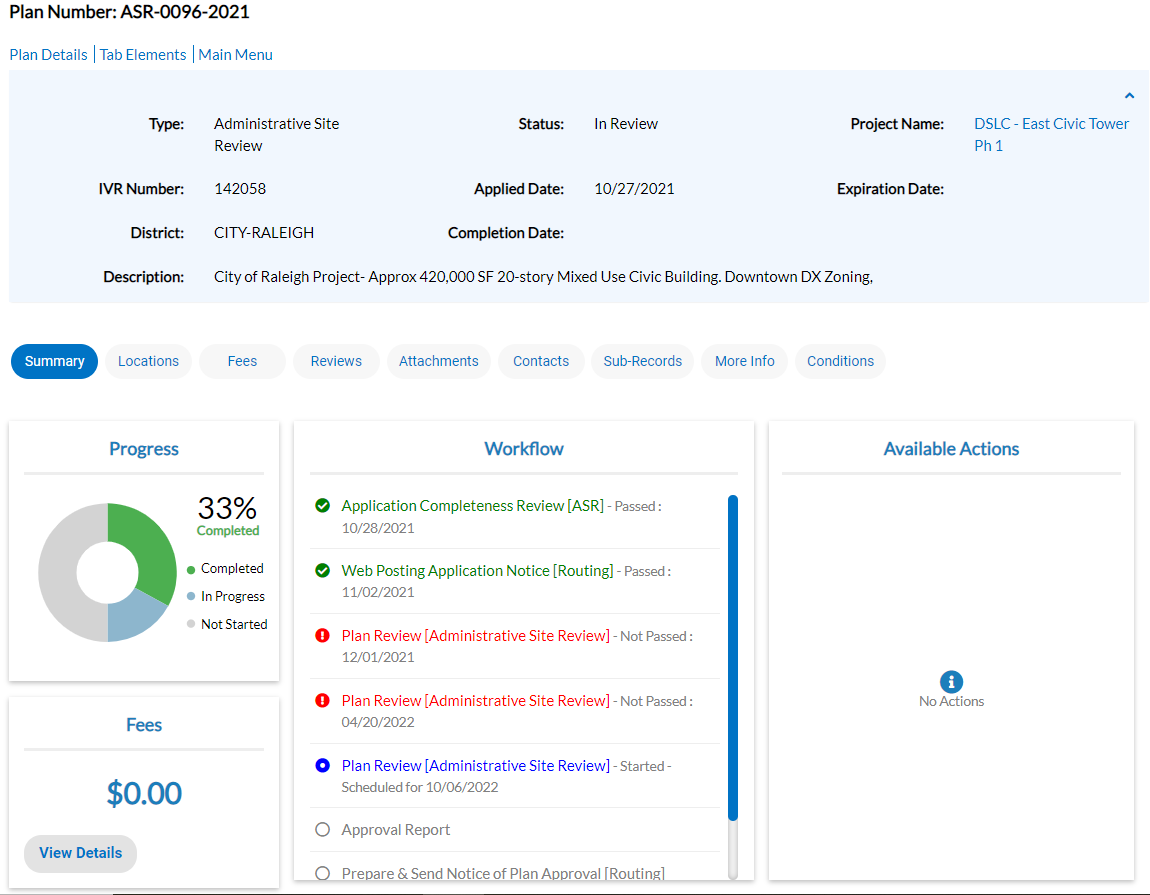
Task: Follow the Main Menu link
Action: 236,55
